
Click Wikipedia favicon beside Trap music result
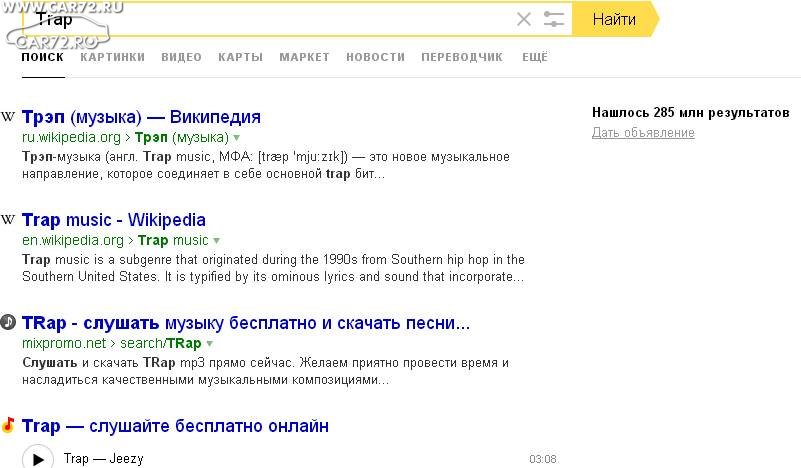click(8, 220)
